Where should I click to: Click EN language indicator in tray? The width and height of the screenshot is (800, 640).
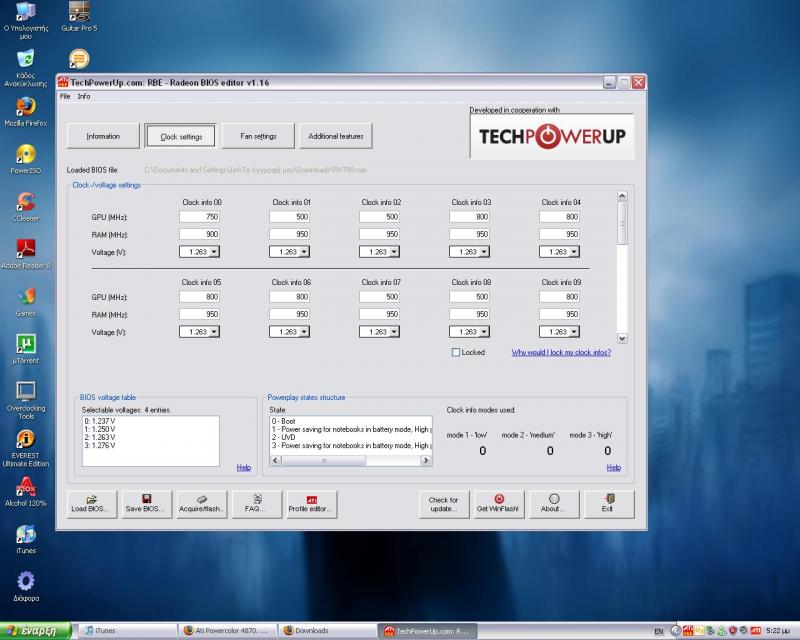pos(659,631)
